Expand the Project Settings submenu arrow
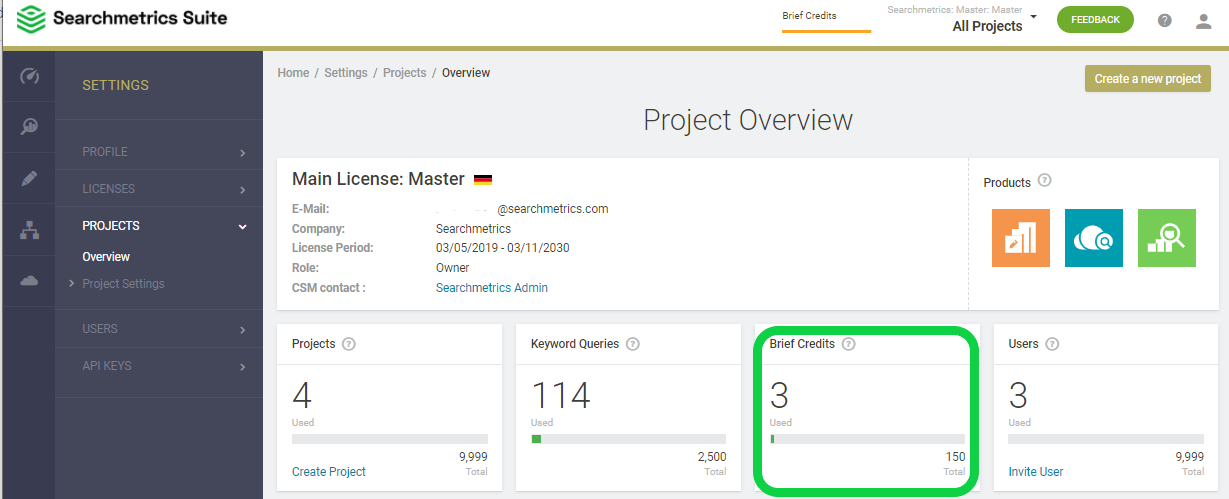This screenshot has width=1229, height=499. (72, 284)
